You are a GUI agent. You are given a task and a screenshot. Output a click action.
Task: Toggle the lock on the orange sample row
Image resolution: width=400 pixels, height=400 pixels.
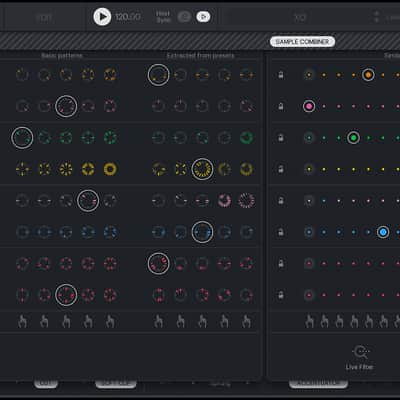[281, 75]
